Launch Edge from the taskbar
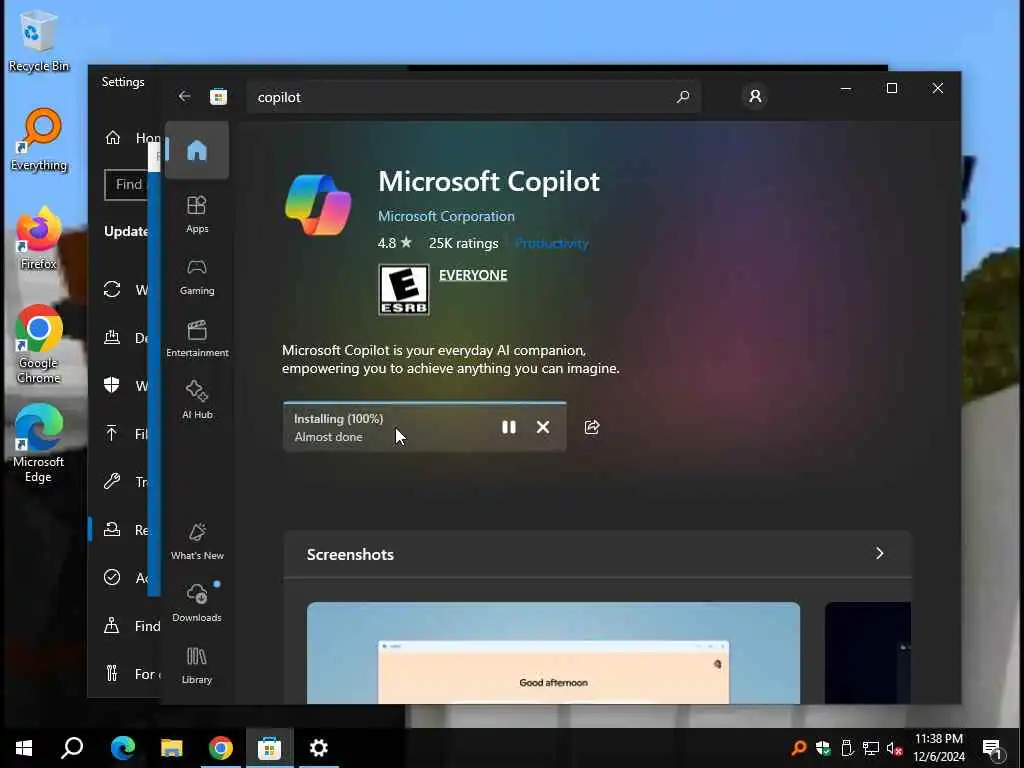The image size is (1024, 768). pos(122,748)
